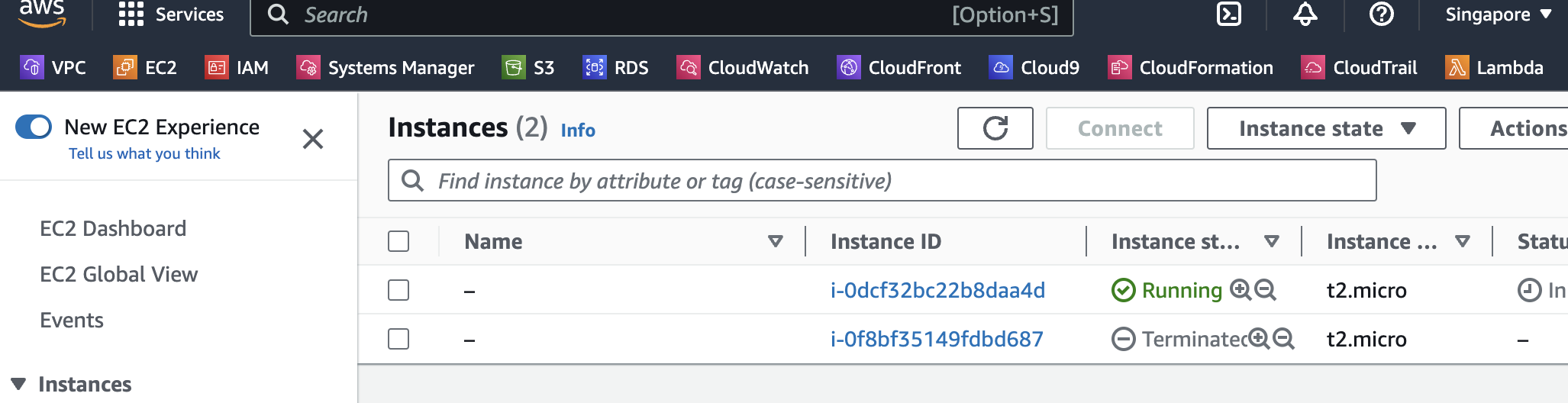Click Connect button

(1120, 128)
